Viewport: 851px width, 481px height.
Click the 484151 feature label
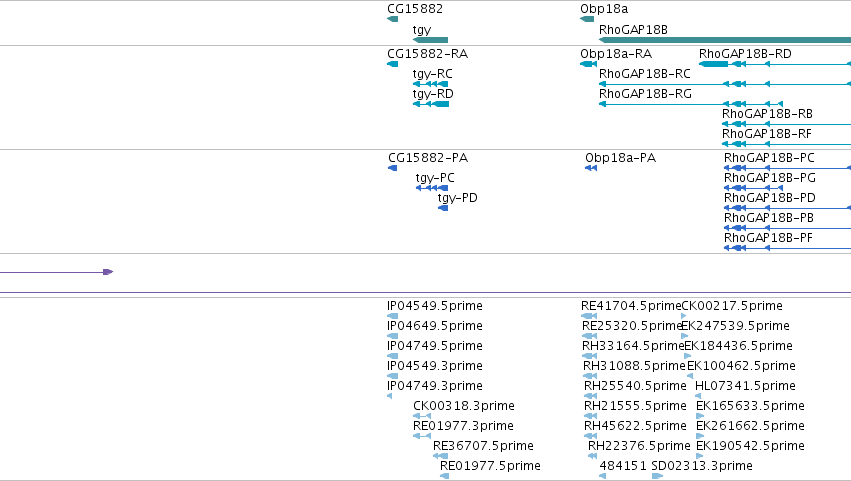pyautogui.click(x=623, y=466)
